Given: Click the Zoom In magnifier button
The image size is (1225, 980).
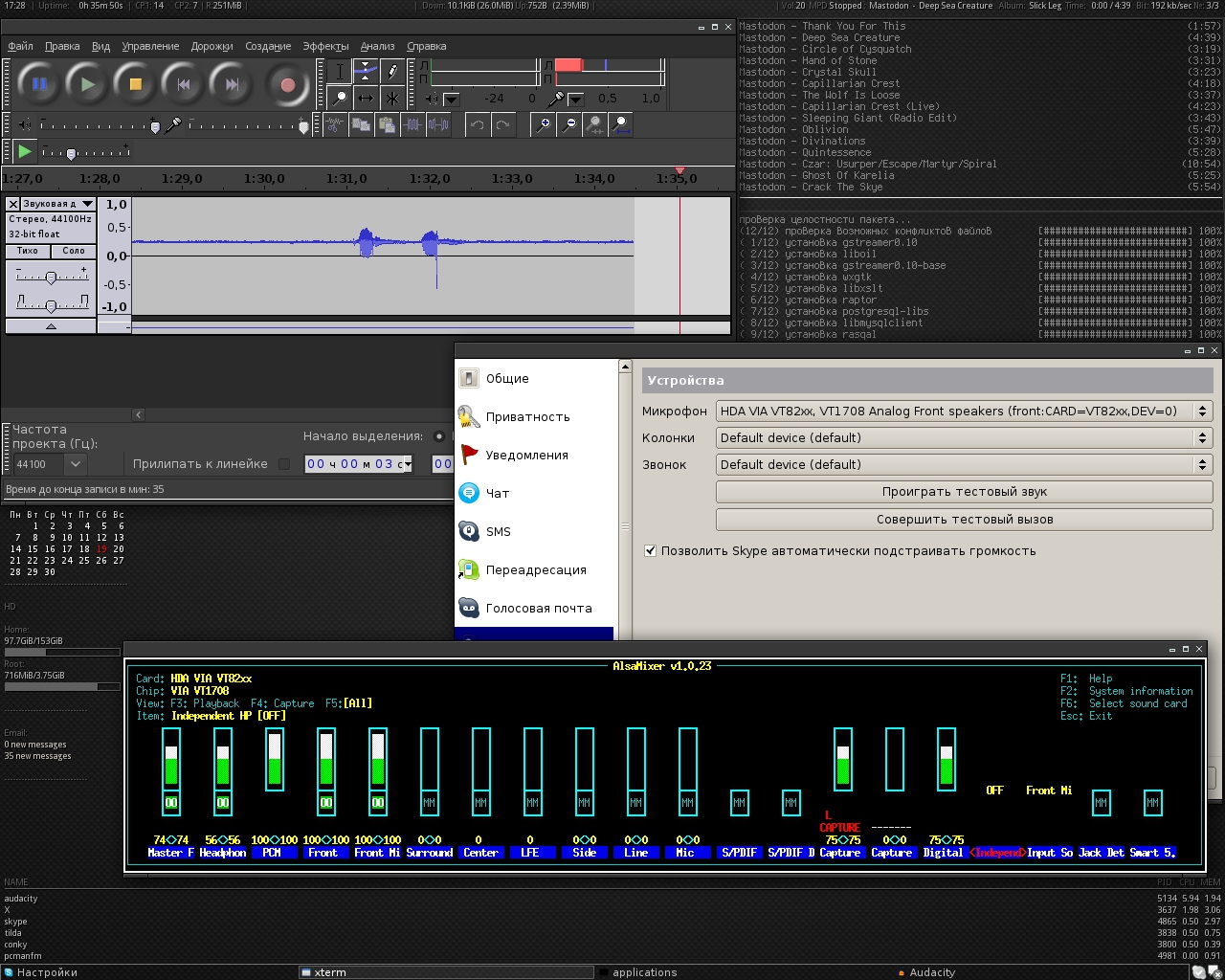Looking at the screenshot, I should [x=543, y=124].
